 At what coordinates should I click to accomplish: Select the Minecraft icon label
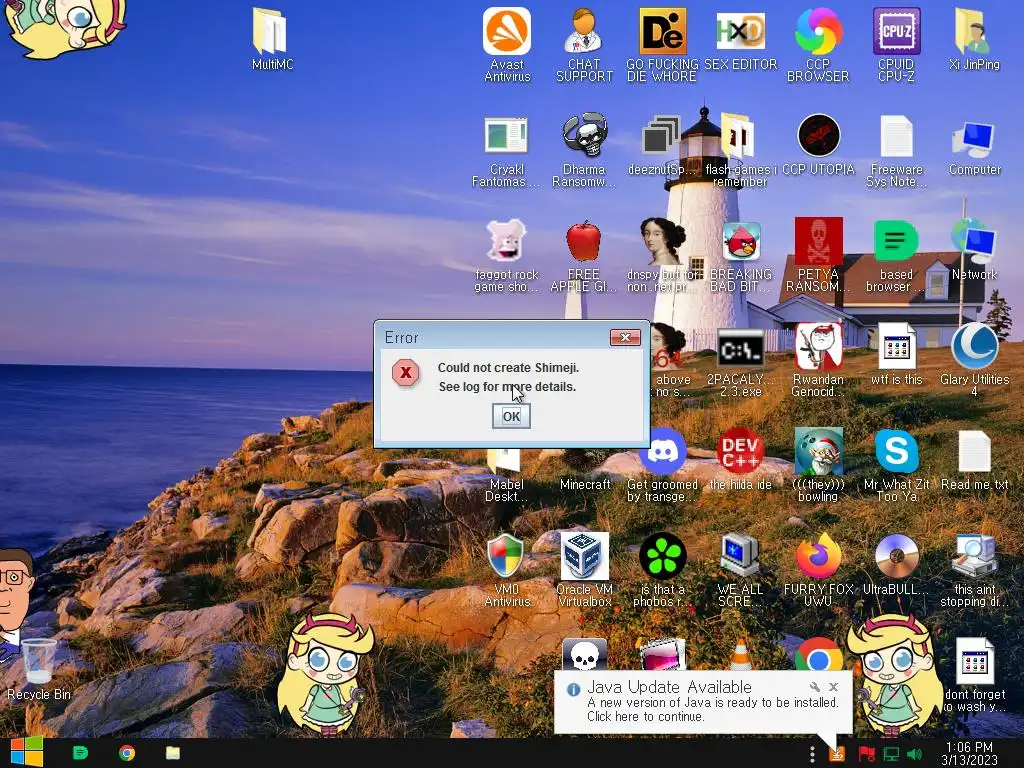[x=584, y=484]
